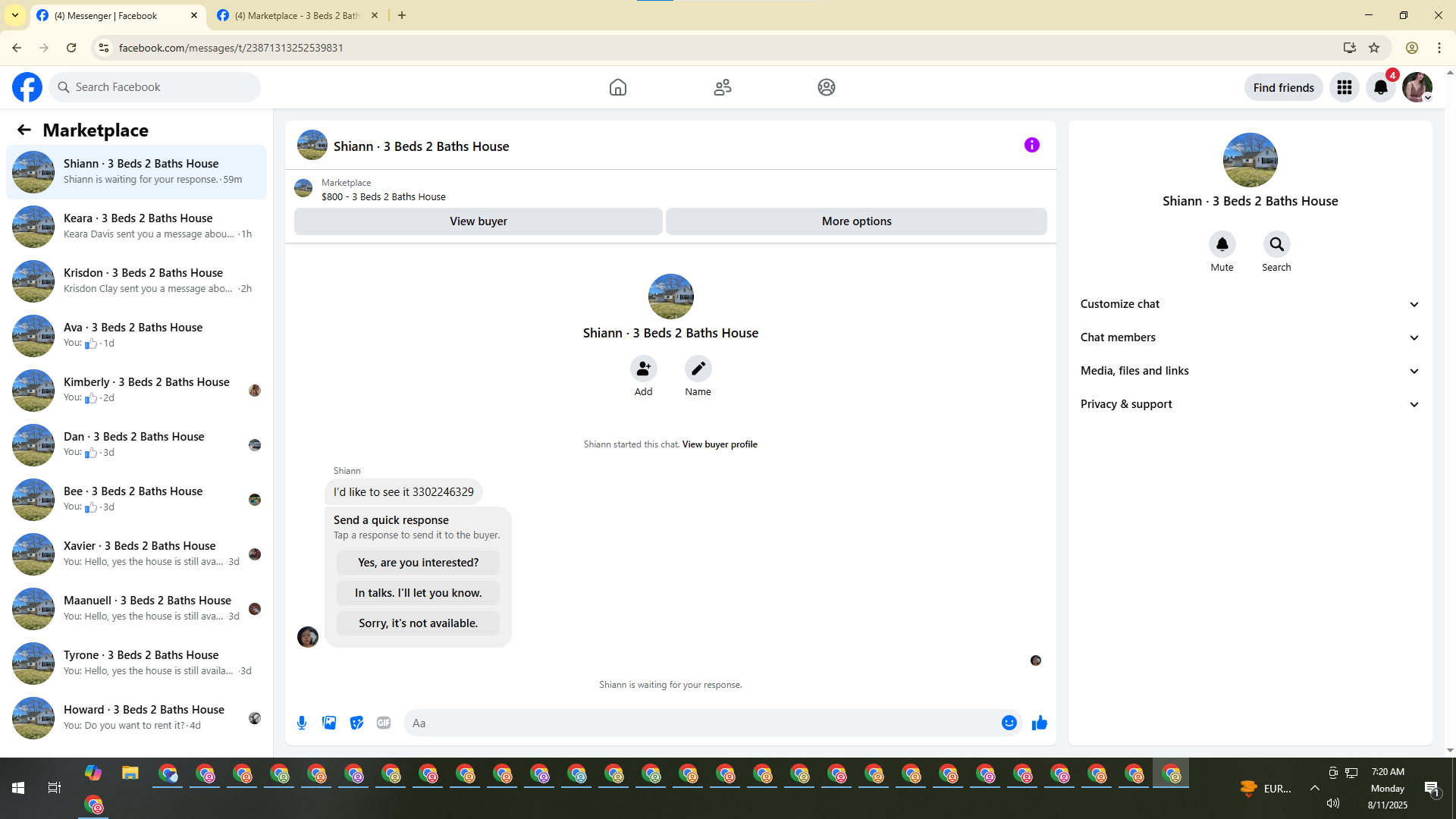
Task: Switch to the Marketplace browser tab
Action: [297, 15]
